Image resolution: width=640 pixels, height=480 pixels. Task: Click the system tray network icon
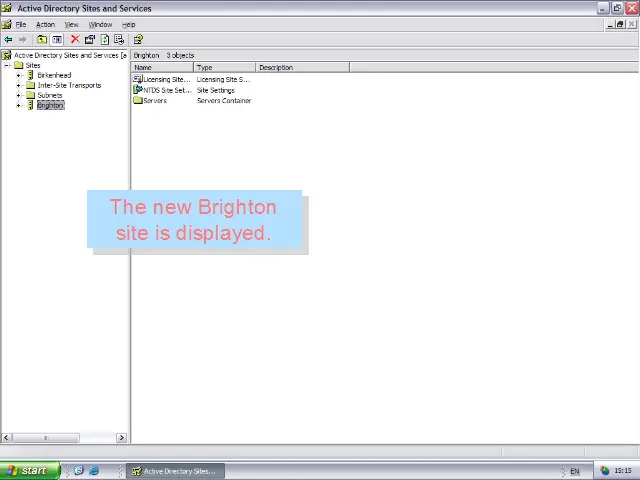click(604, 471)
